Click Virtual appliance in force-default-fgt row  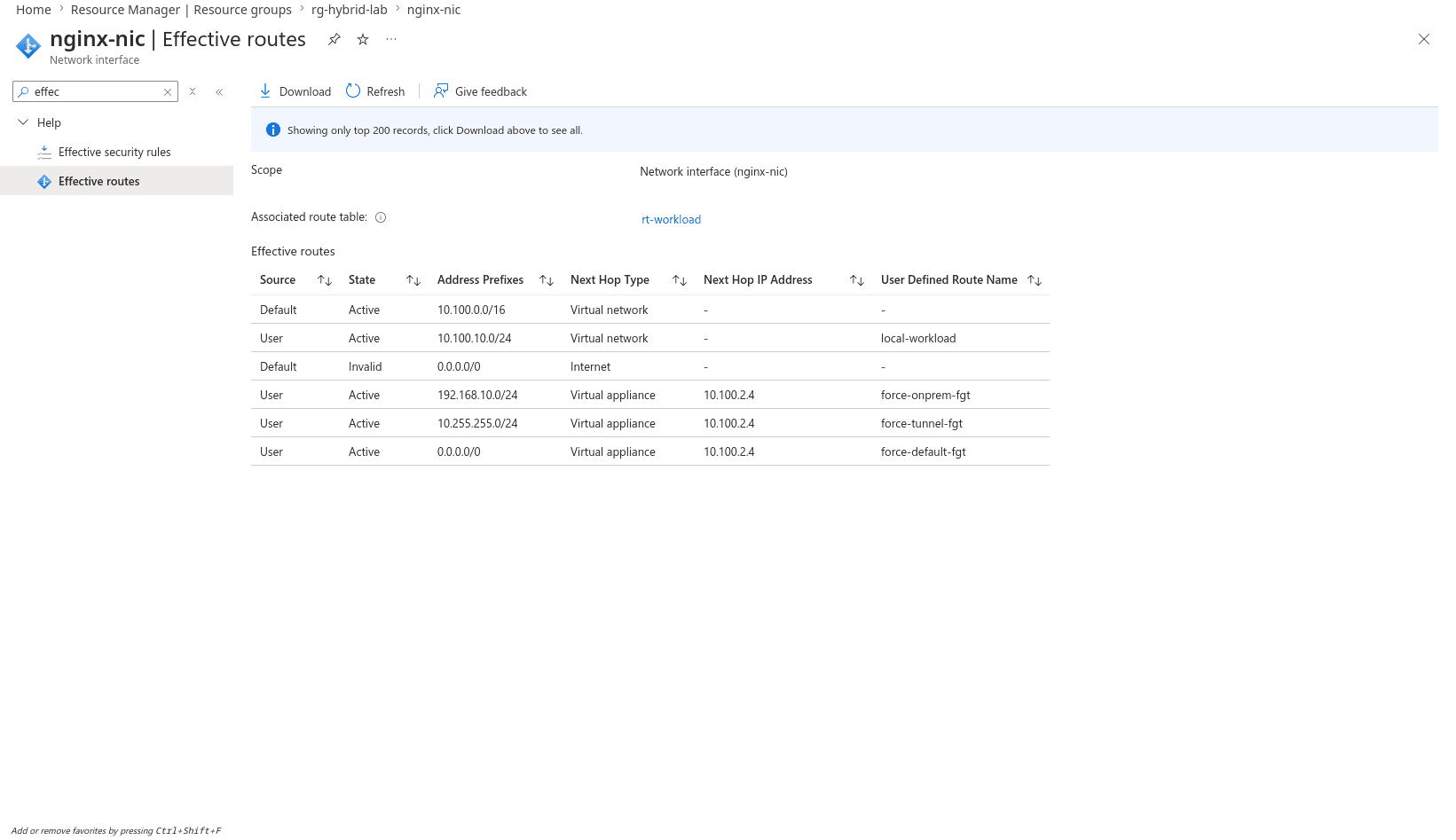click(x=613, y=451)
